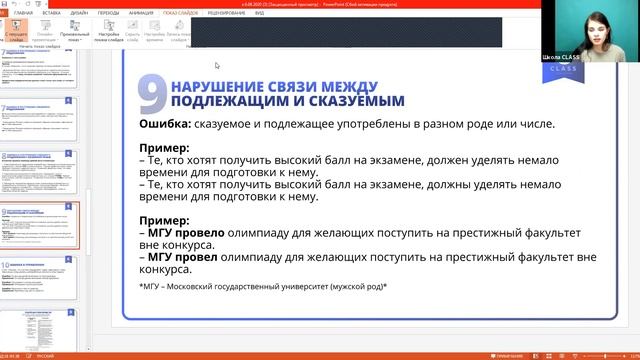
Task: Select the slide 10 thumbnail
Action: coord(38,278)
